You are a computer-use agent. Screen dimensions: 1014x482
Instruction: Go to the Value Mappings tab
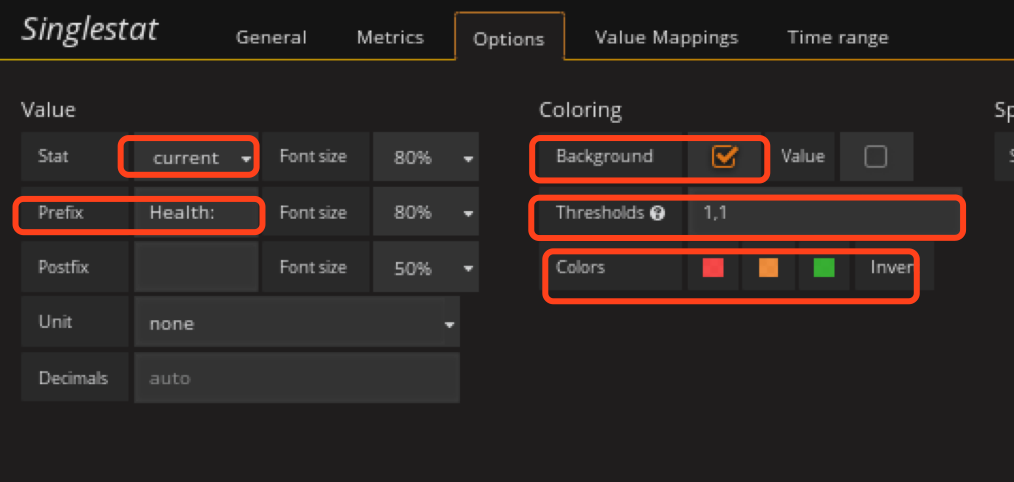pyautogui.click(x=666, y=38)
